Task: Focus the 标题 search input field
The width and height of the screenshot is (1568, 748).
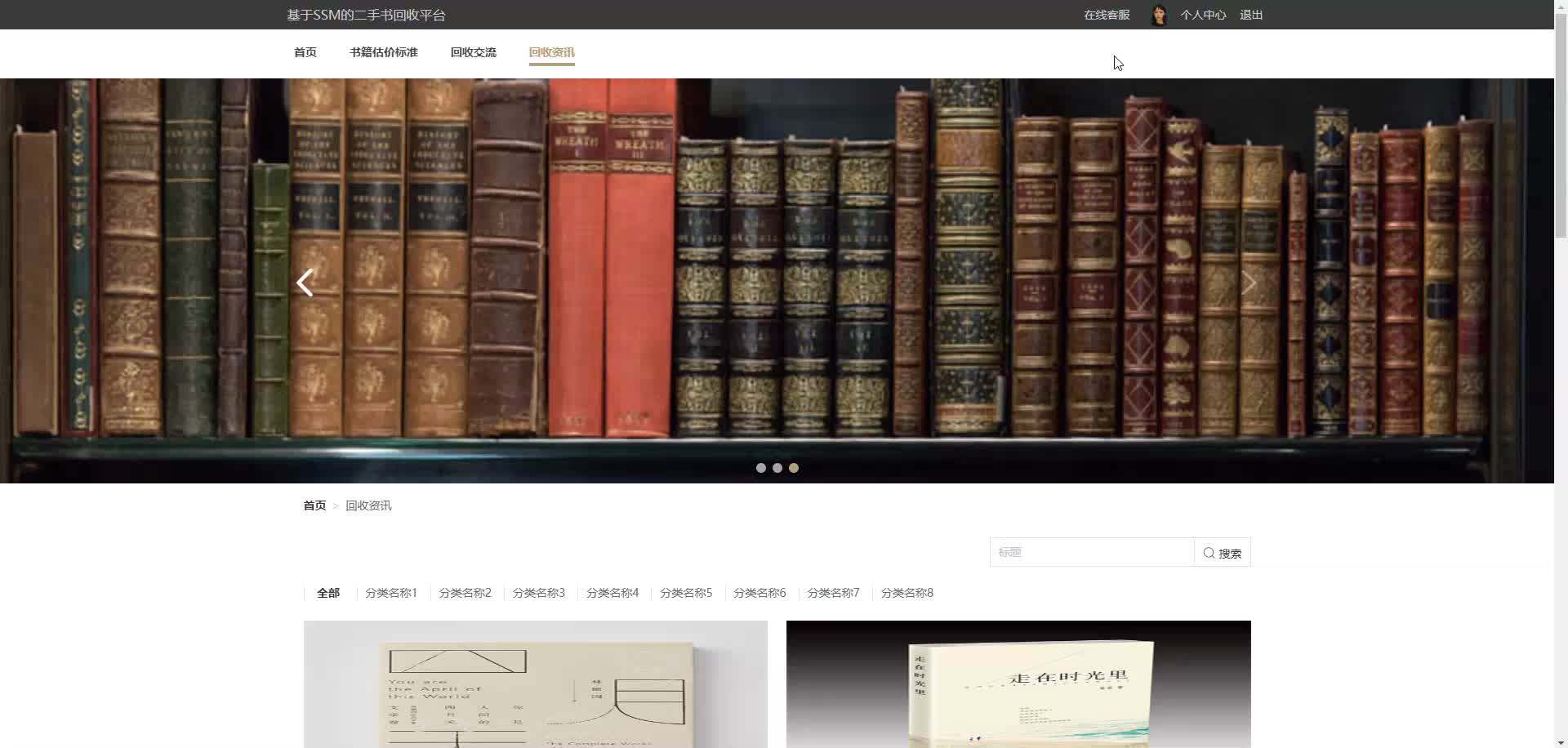Action: (1092, 553)
